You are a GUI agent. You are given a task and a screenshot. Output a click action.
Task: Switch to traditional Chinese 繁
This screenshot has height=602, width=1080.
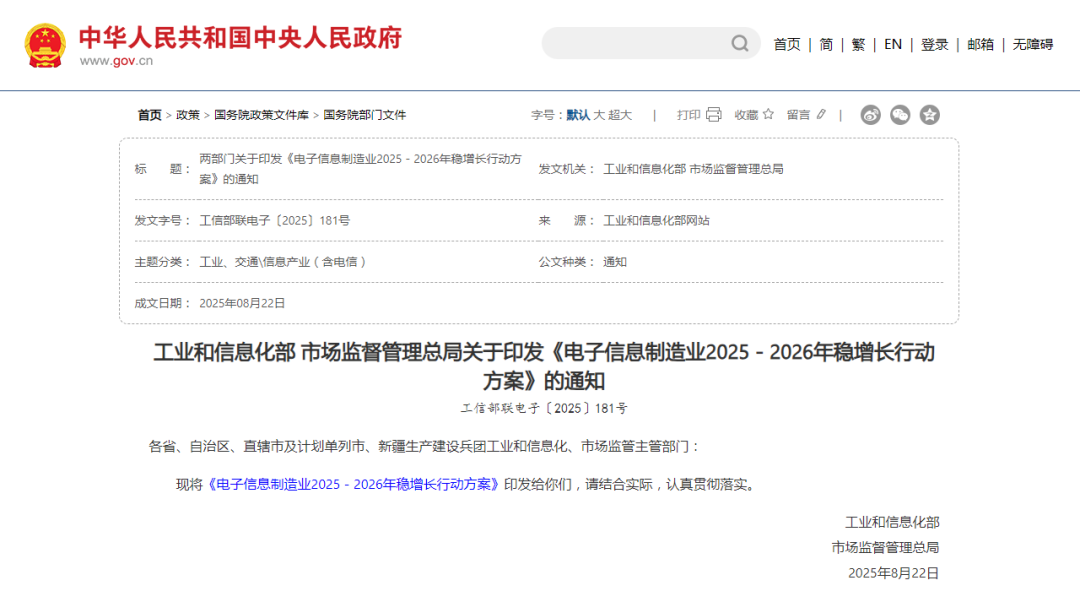point(858,45)
